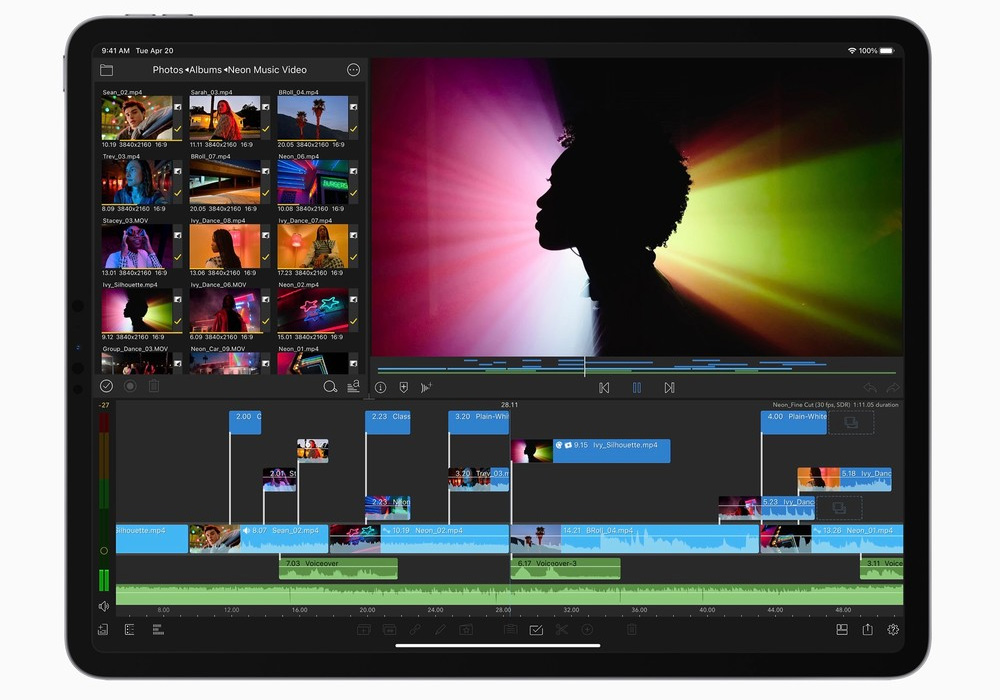Select the 3.20 Plain-White title clip

[479, 422]
